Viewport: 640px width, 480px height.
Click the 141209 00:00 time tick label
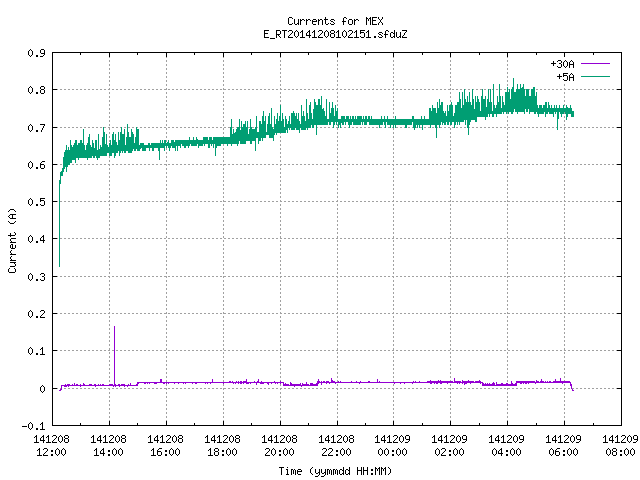pos(393,445)
